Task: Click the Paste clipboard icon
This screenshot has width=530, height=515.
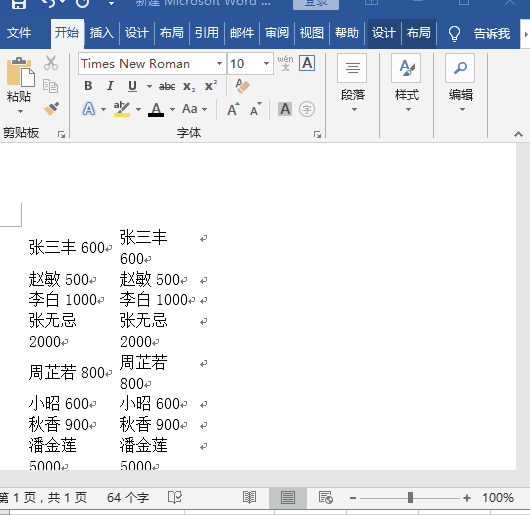Action: [x=20, y=72]
